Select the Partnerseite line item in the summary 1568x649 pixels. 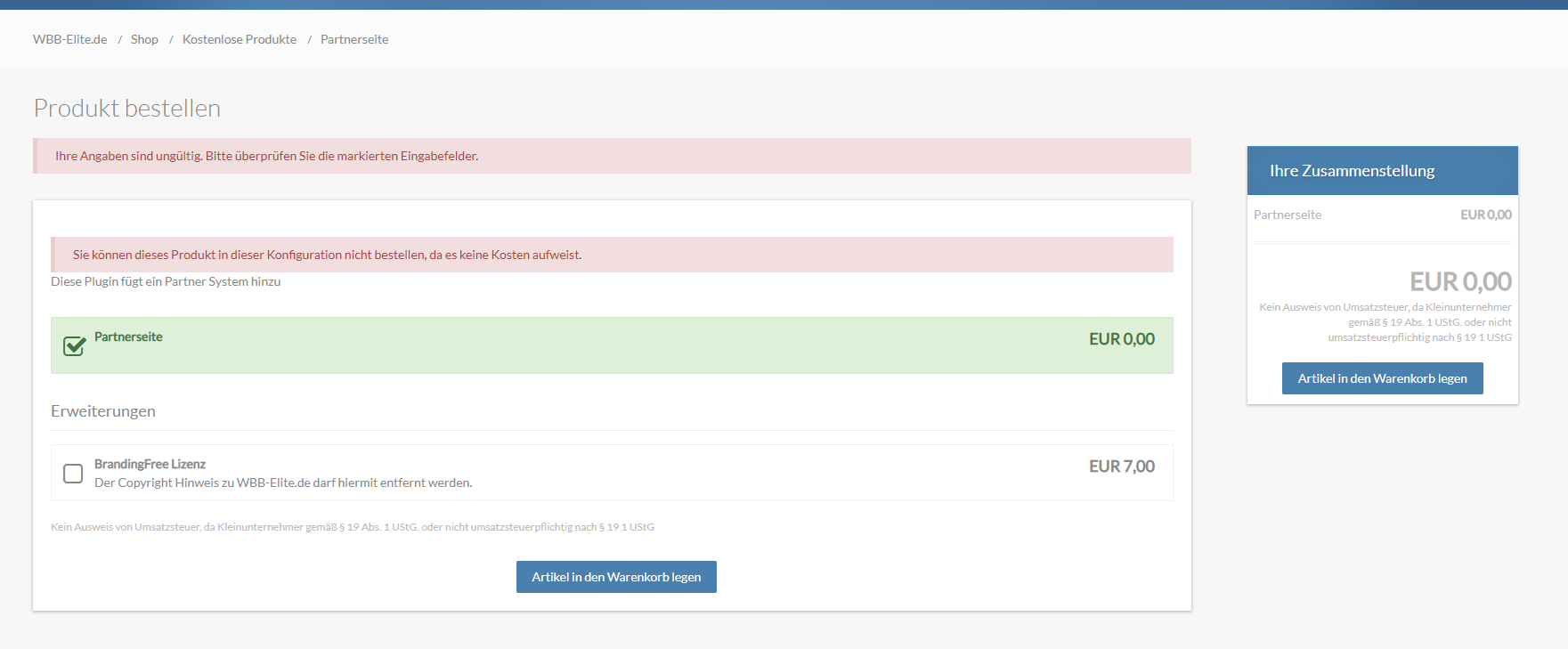pyautogui.click(x=1288, y=215)
